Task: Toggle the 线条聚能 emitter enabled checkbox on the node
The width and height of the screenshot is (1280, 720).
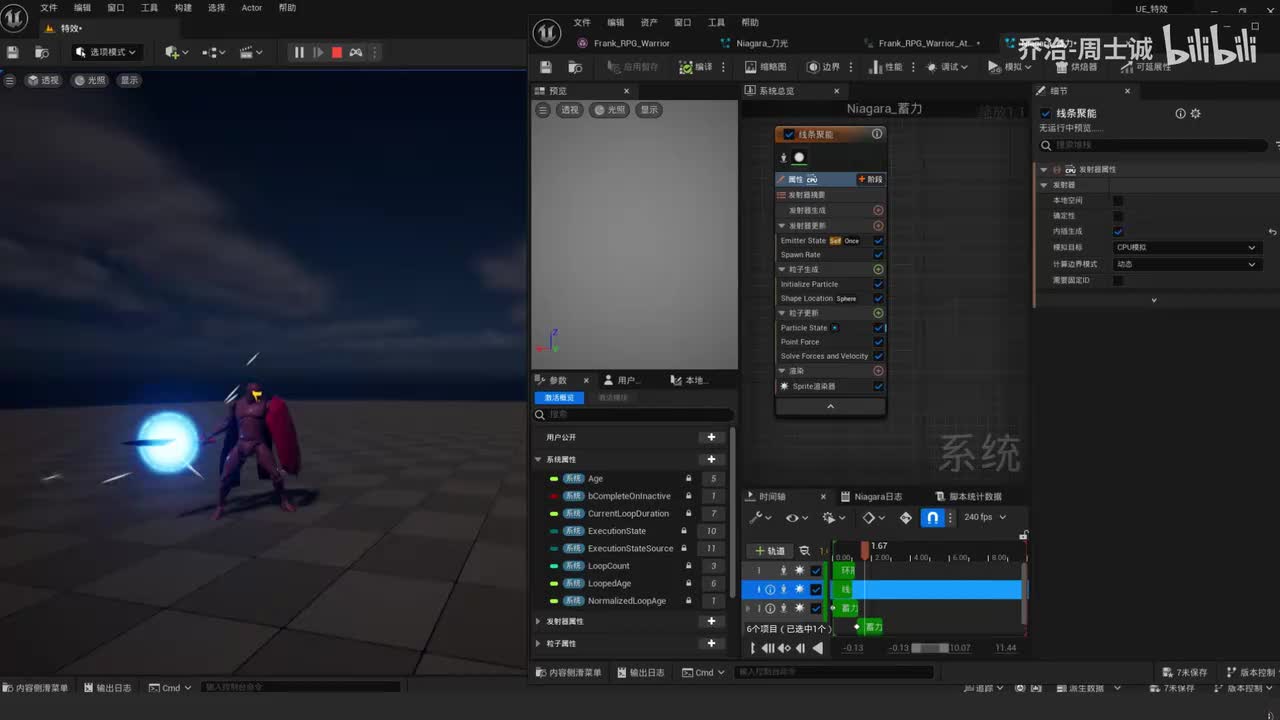Action: [789, 134]
